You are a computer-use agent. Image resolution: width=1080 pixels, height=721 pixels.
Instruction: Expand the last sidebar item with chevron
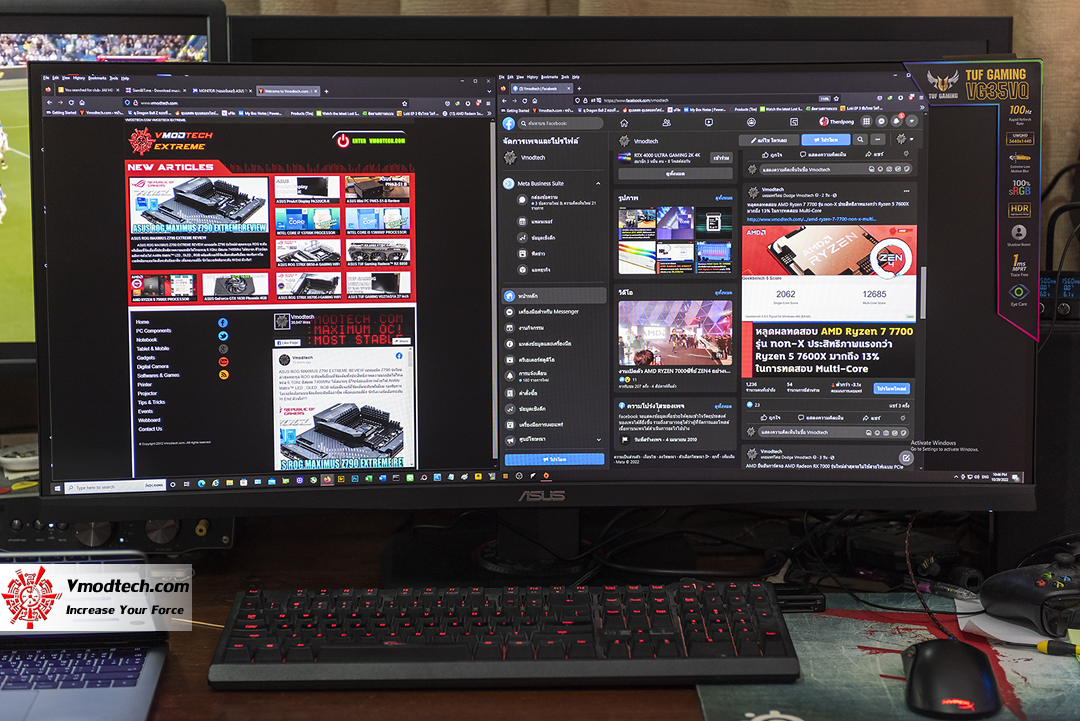coord(598,439)
